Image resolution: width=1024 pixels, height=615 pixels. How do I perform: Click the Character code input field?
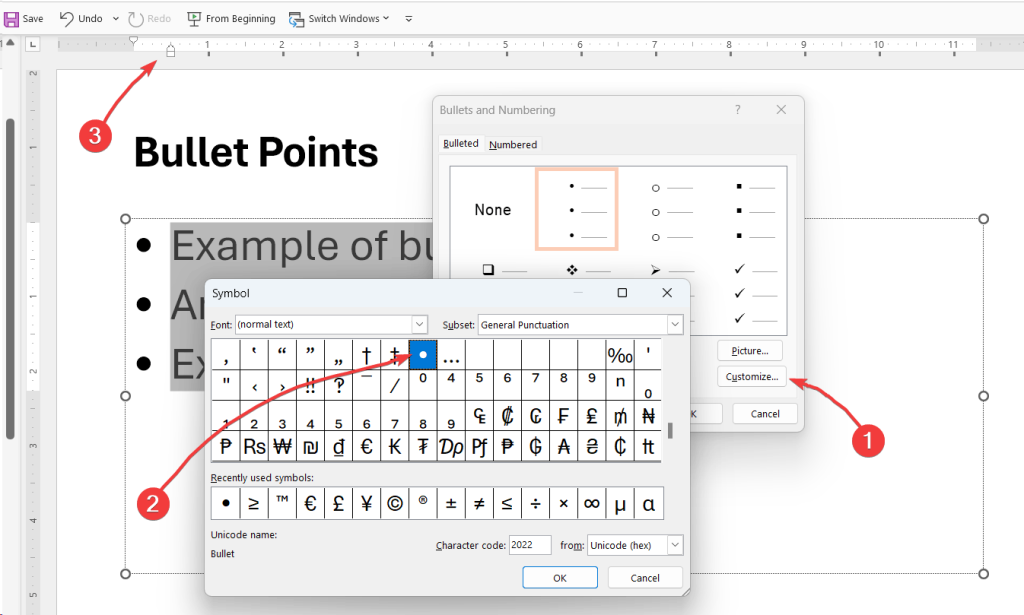point(530,545)
